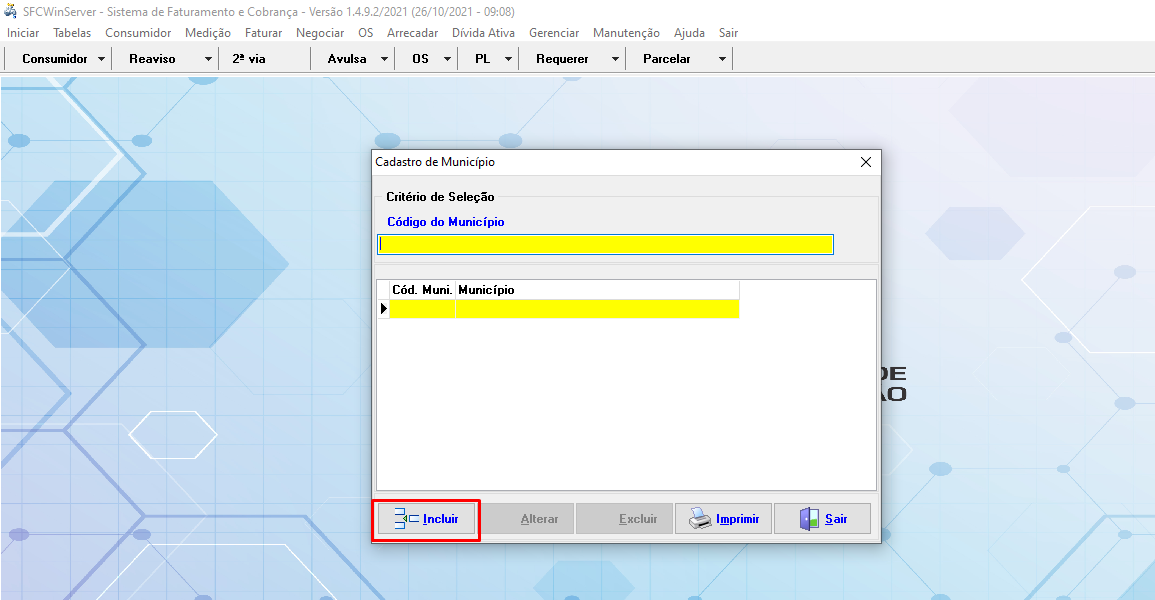Screen dimensions: 1155x600
Task: Open the Avulsa dropdown arrow
Action: pyautogui.click(x=384, y=59)
